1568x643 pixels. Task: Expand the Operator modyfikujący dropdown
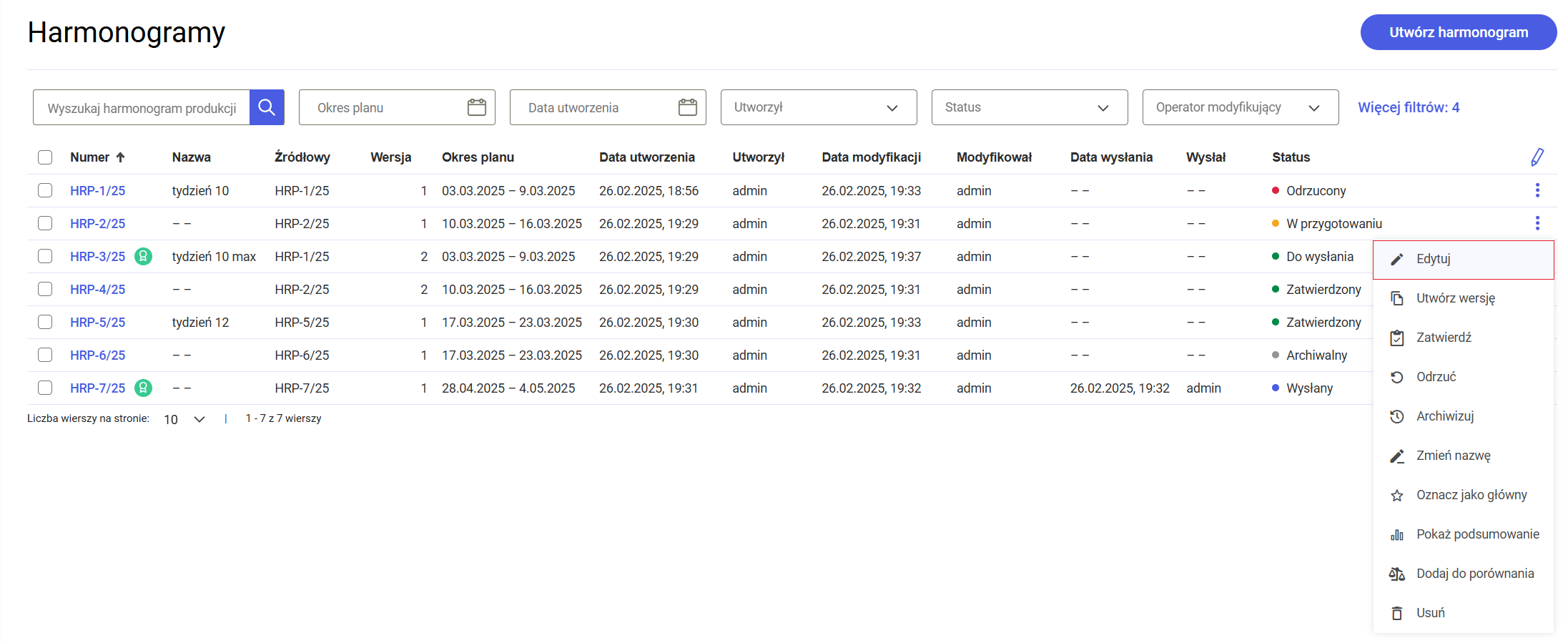click(1241, 107)
